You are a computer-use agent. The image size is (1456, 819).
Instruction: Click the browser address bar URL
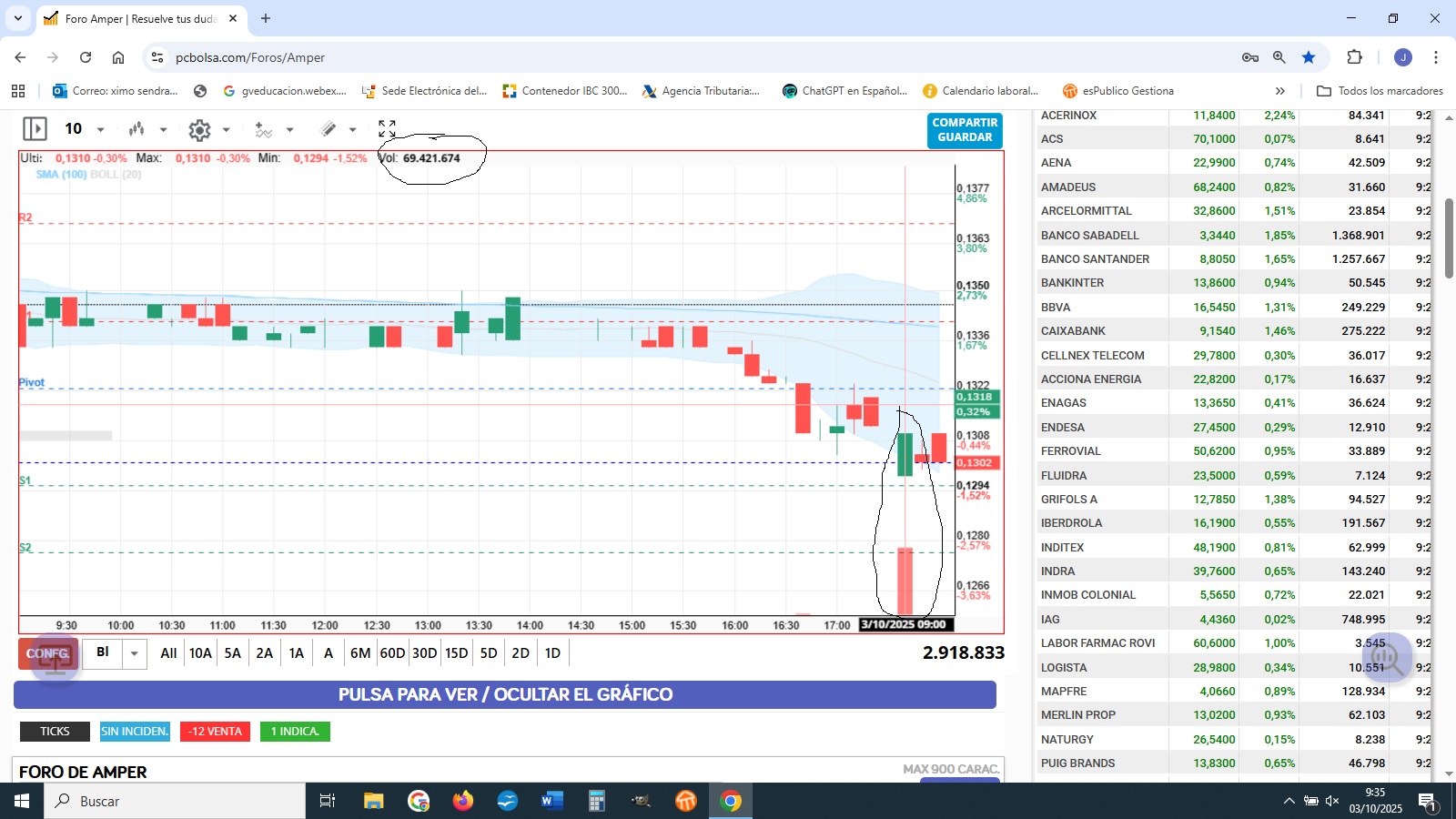tap(250, 57)
